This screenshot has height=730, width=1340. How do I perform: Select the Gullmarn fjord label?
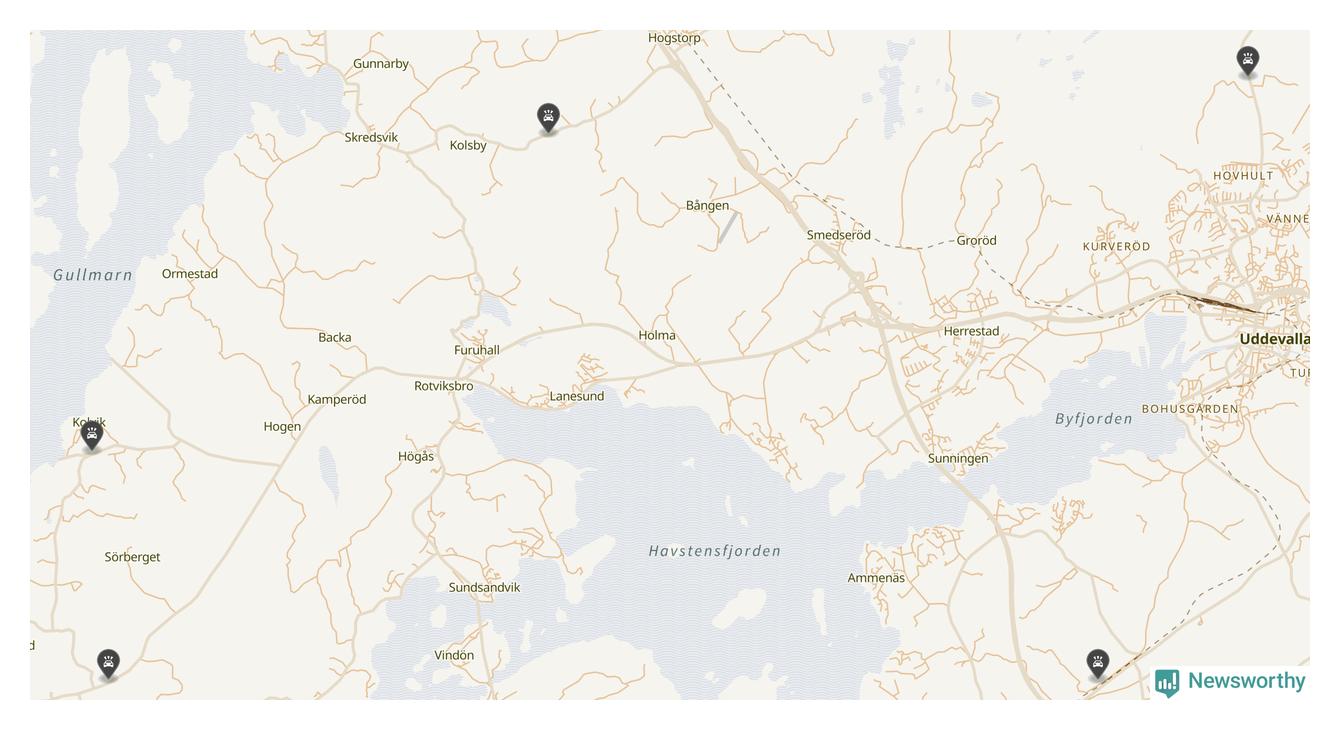tap(92, 275)
